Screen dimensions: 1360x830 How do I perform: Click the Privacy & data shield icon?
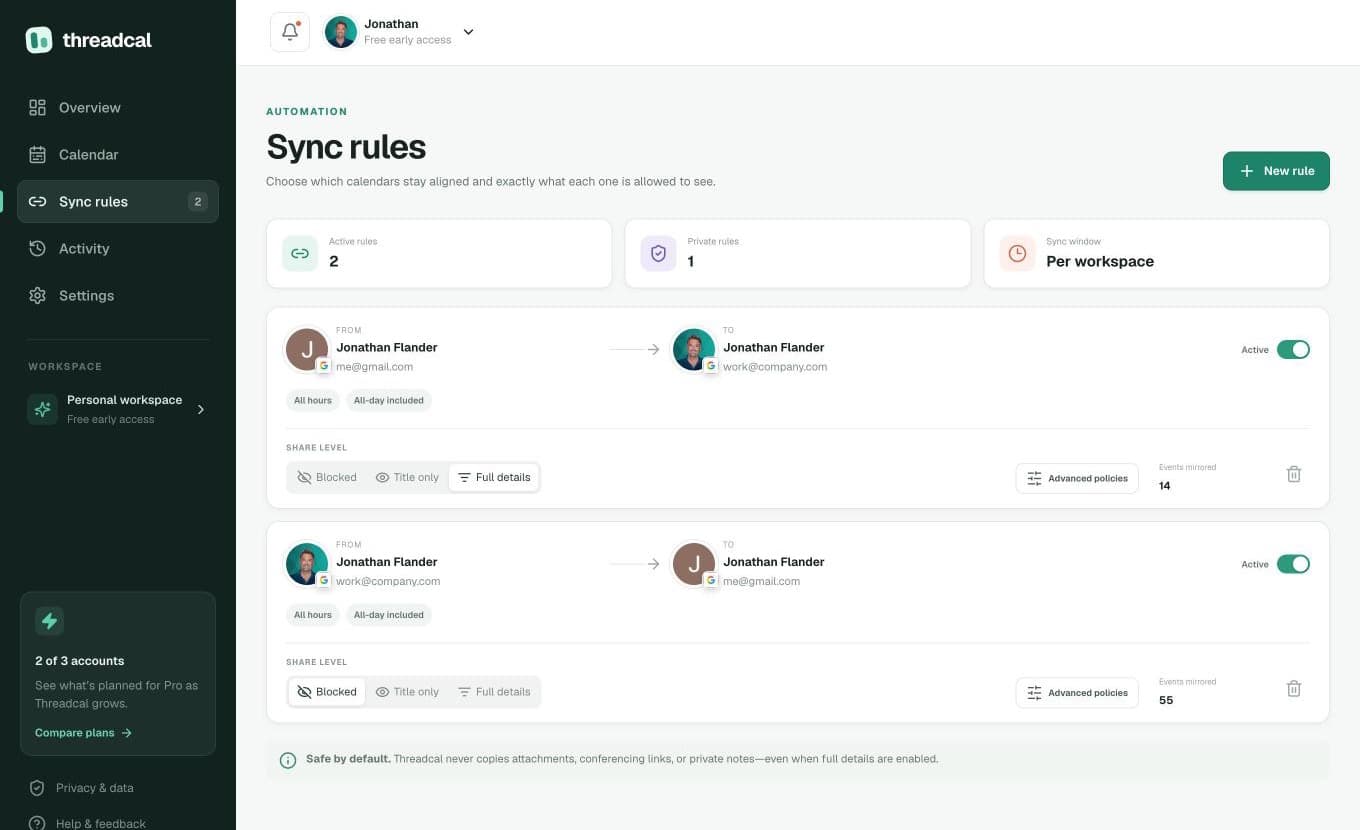tap(37, 788)
